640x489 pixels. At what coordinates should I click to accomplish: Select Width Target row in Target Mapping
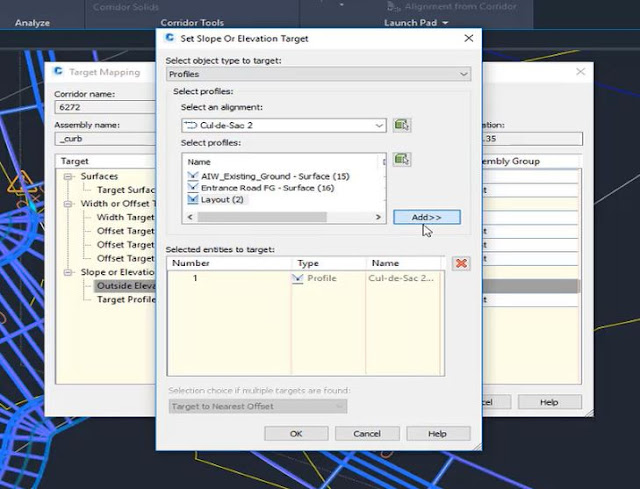coord(126,218)
